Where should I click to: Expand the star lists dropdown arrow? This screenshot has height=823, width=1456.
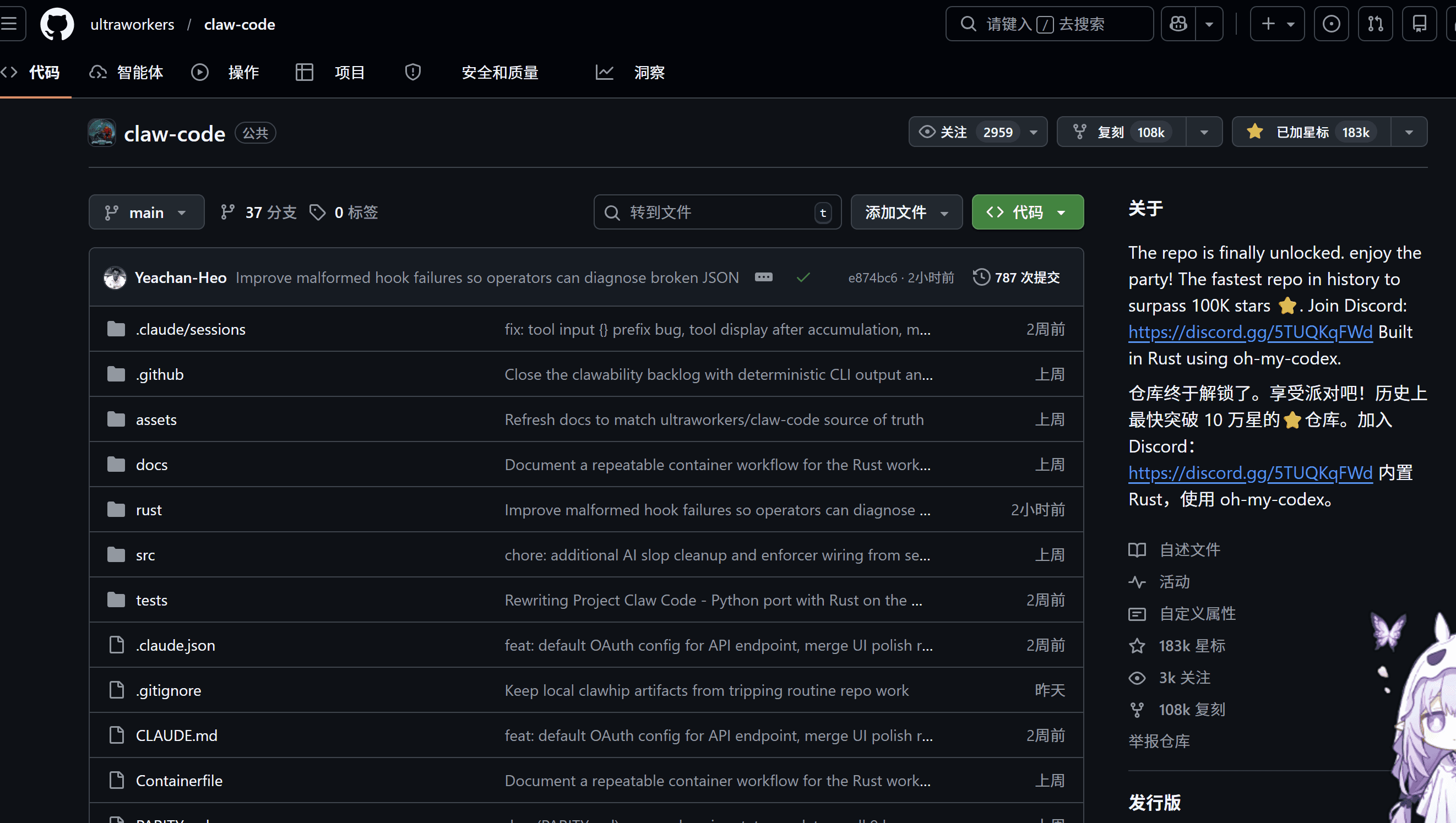tap(1409, 132)
